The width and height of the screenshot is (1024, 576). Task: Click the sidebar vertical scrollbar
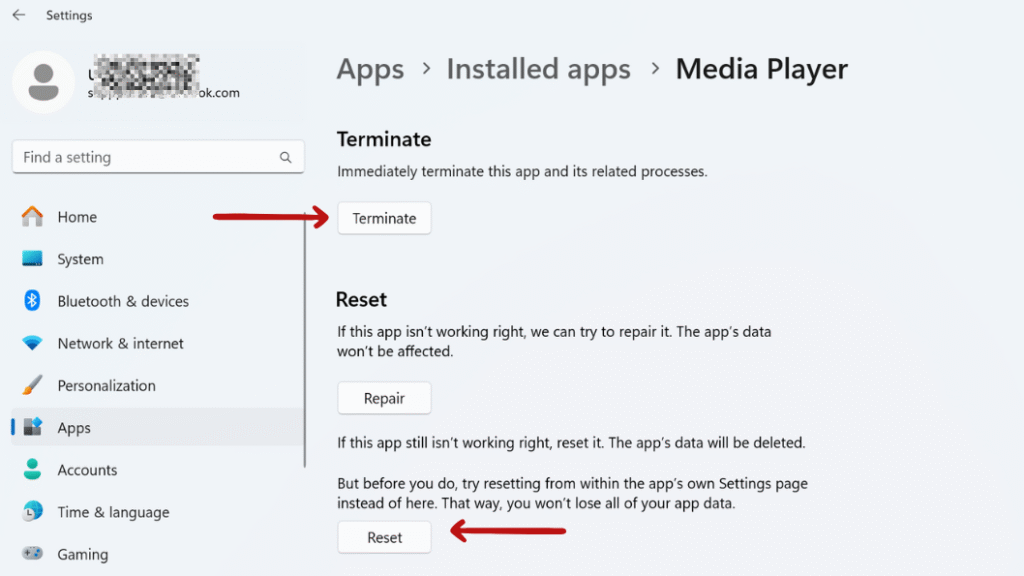[305, 340]
